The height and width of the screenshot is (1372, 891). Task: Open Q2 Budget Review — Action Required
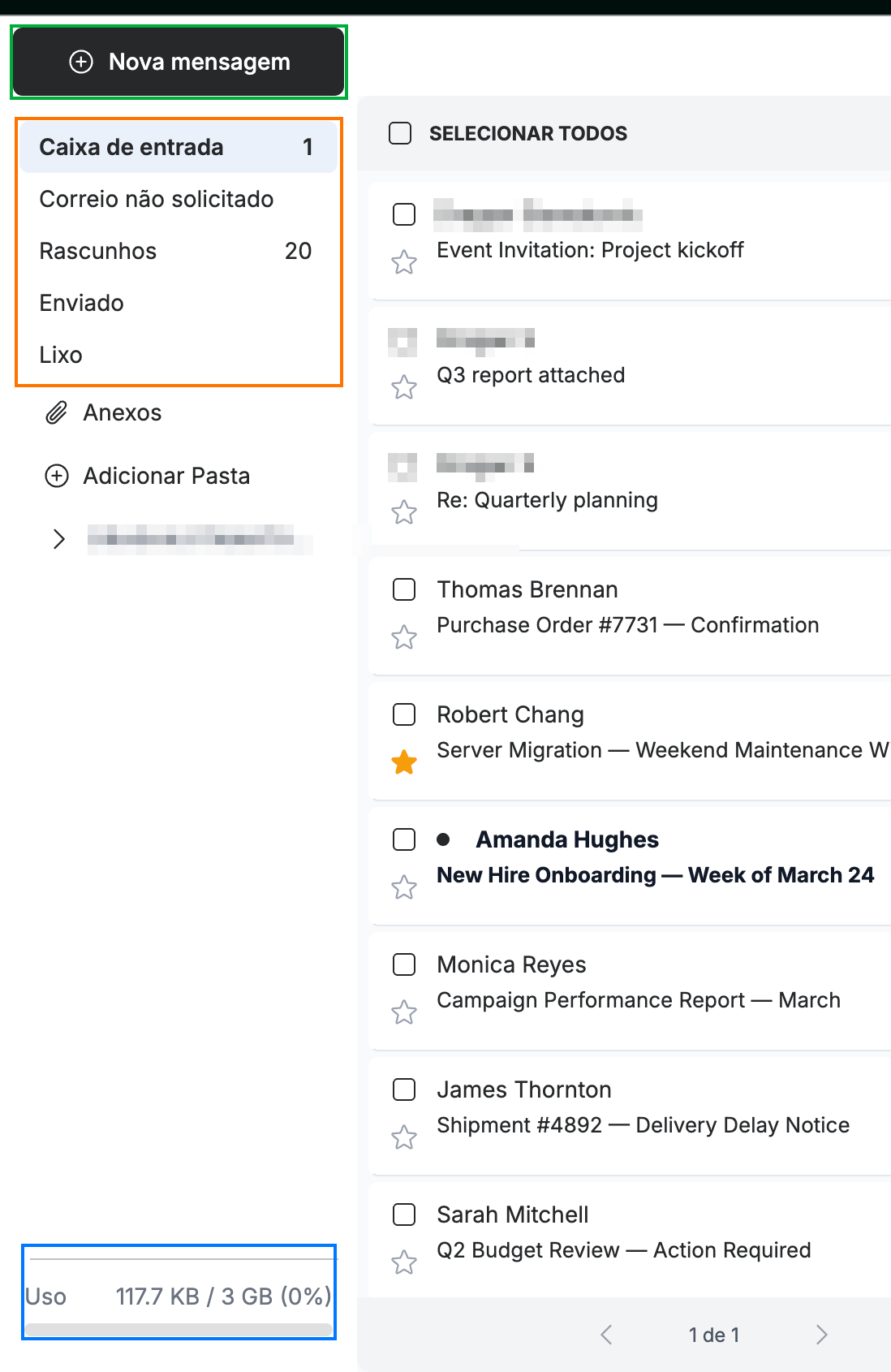624,1250
